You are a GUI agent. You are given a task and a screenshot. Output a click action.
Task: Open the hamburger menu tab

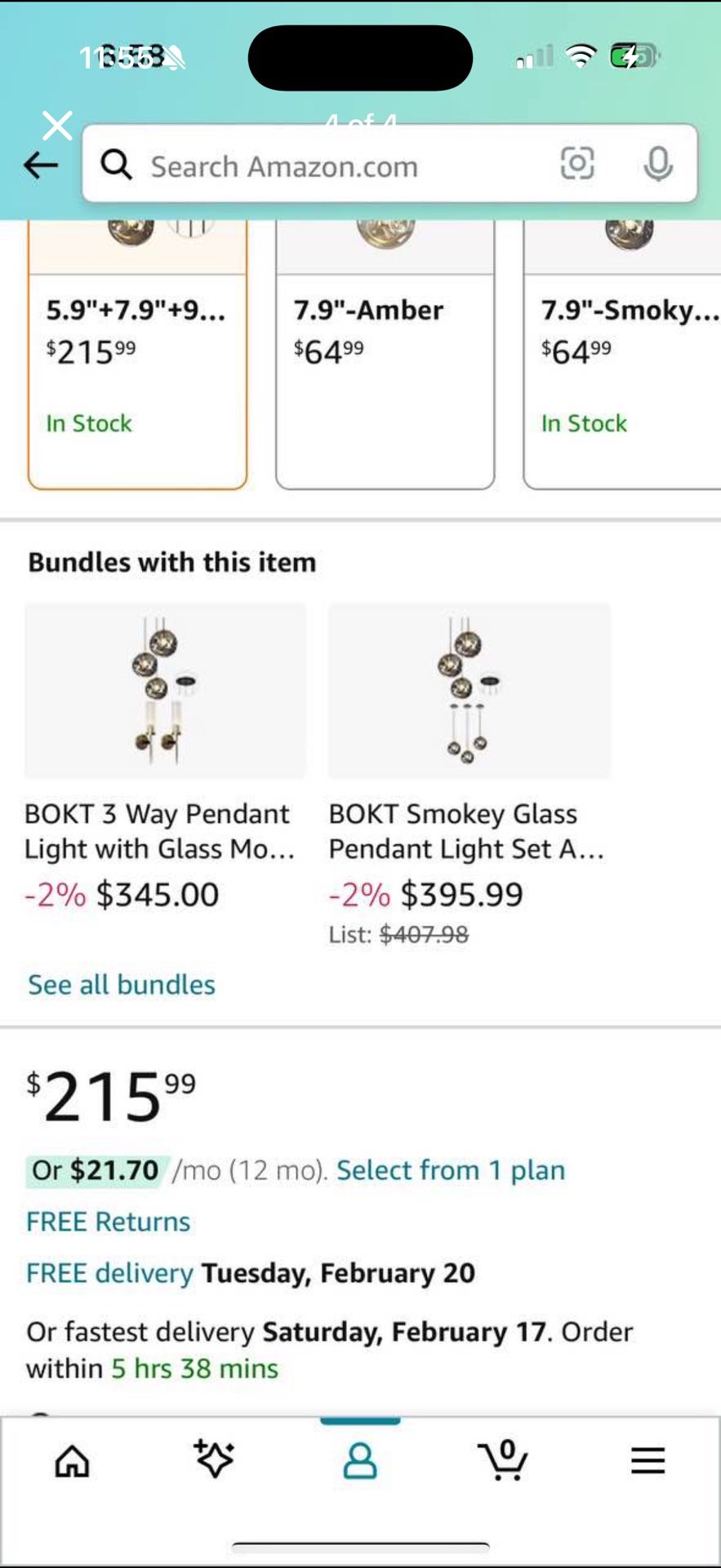(648, 1460)
